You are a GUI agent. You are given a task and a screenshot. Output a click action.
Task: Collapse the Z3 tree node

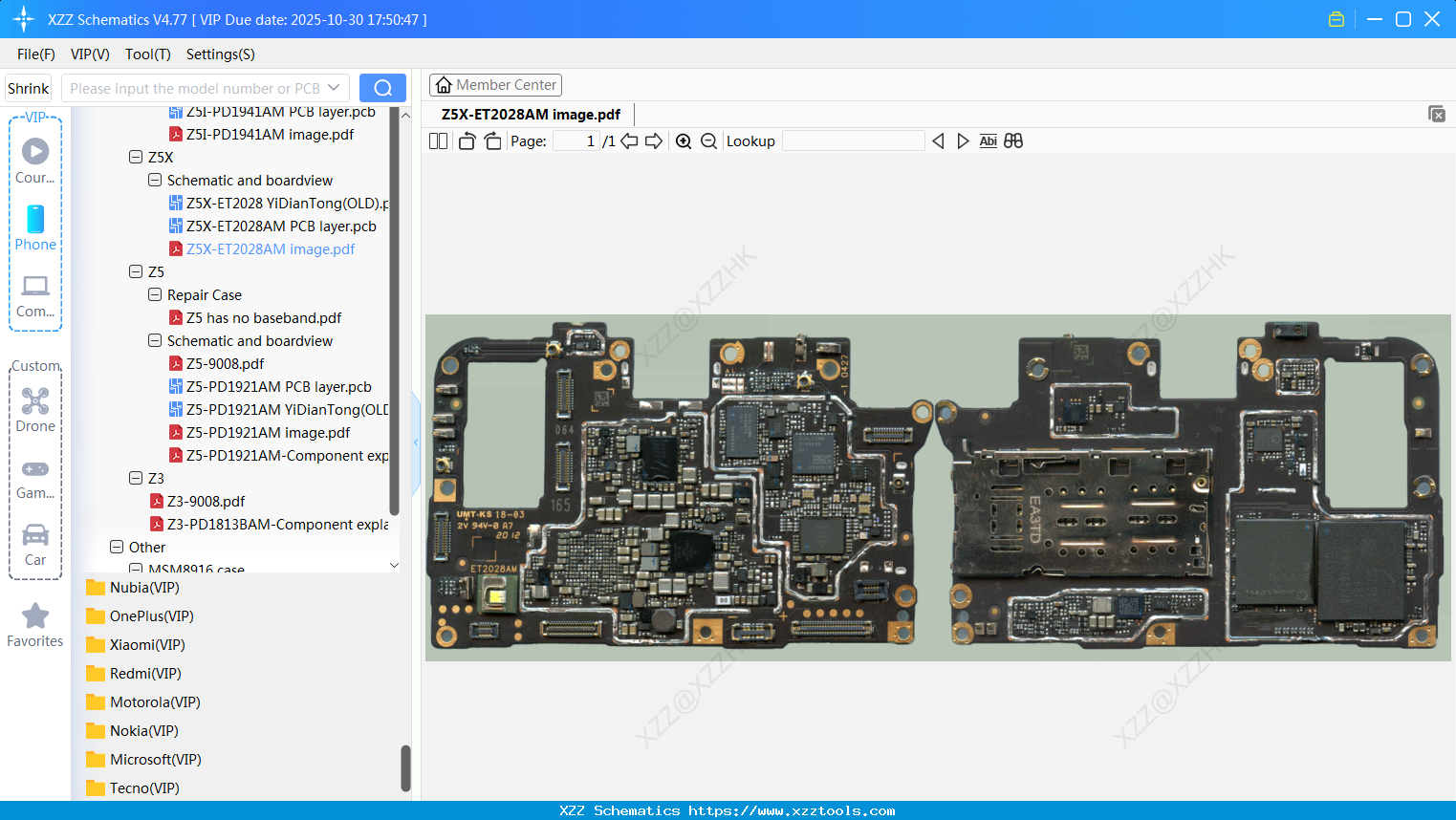(136, 478)
